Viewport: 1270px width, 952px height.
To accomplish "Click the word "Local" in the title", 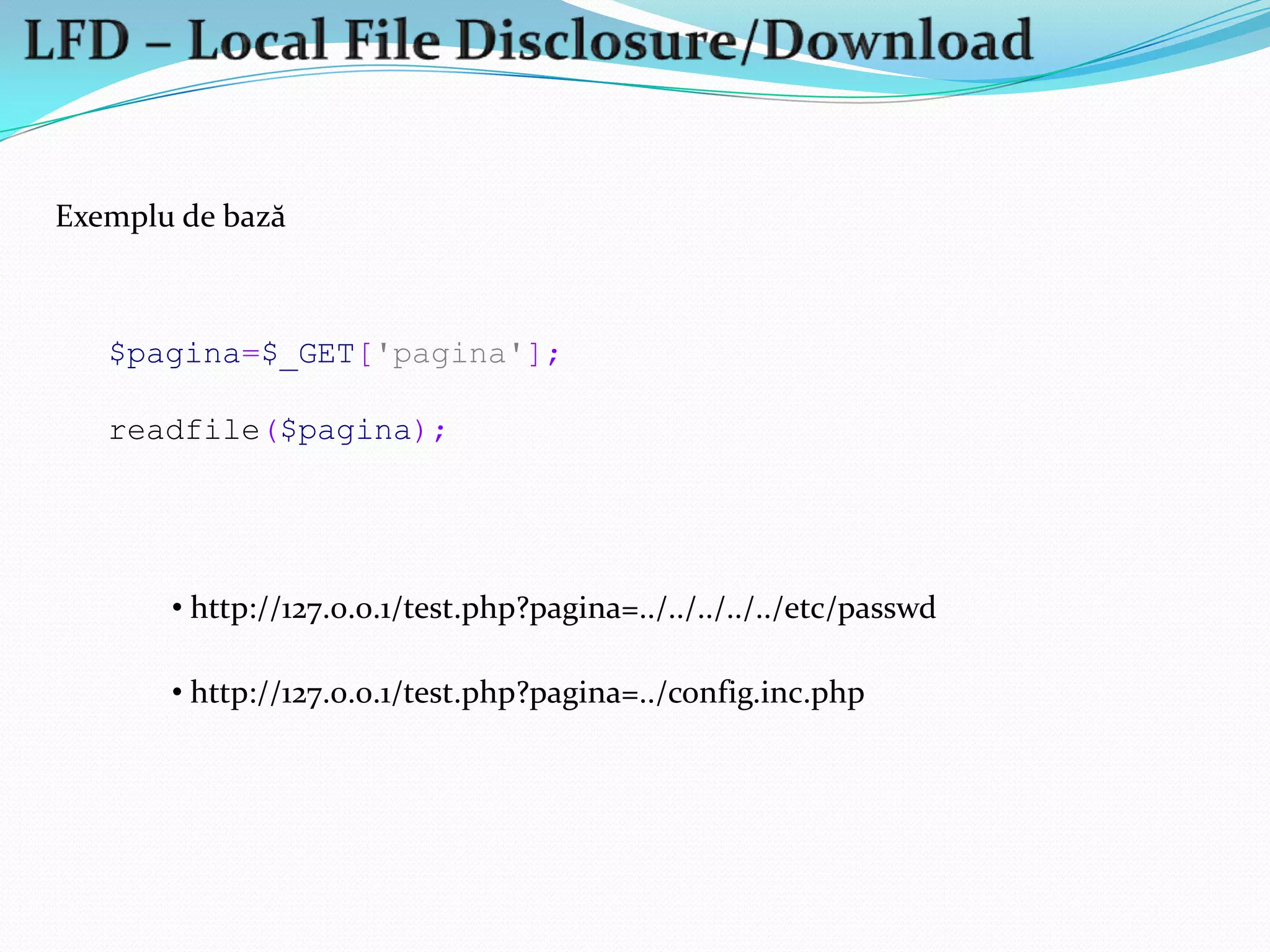I will 258,40.
